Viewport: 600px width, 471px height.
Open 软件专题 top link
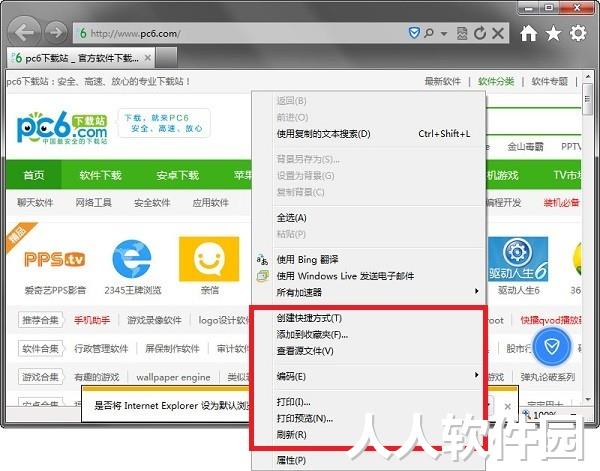tap(549, 81)
